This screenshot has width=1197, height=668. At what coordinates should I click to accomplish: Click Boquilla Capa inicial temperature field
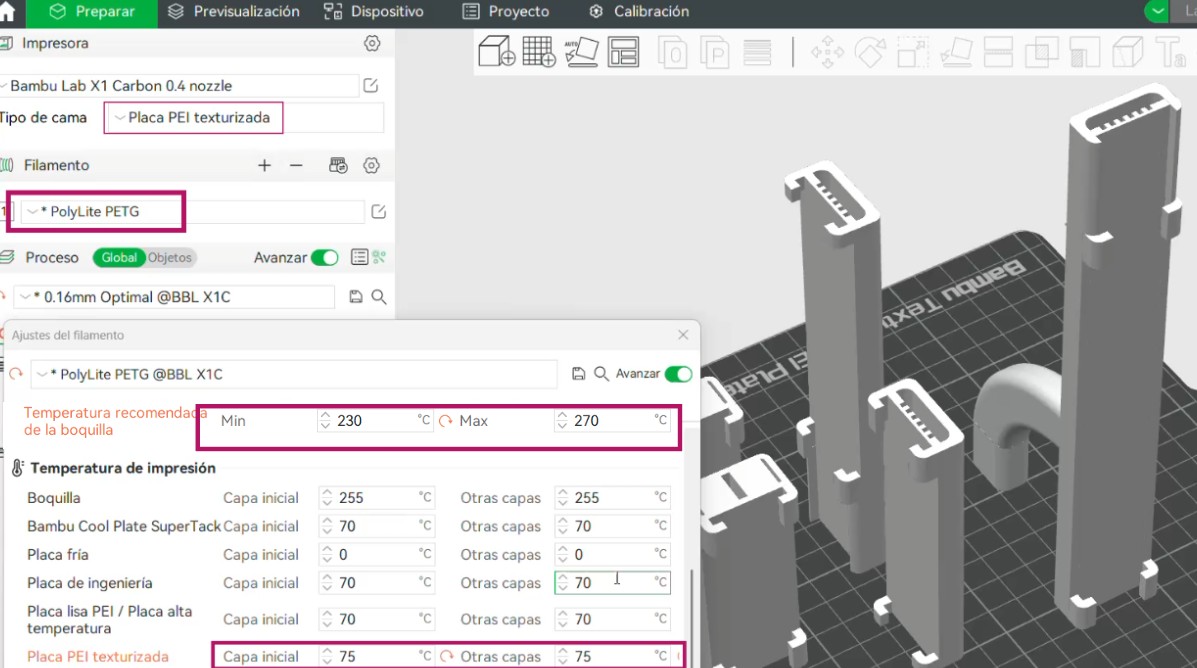376,498
